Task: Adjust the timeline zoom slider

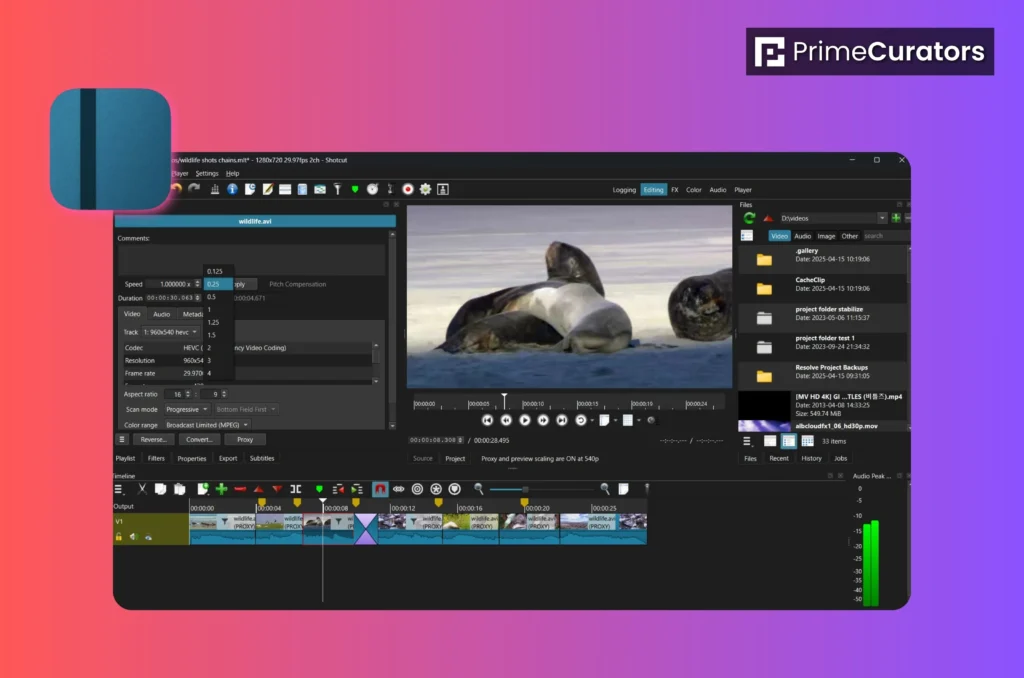Action: [527, 489]
